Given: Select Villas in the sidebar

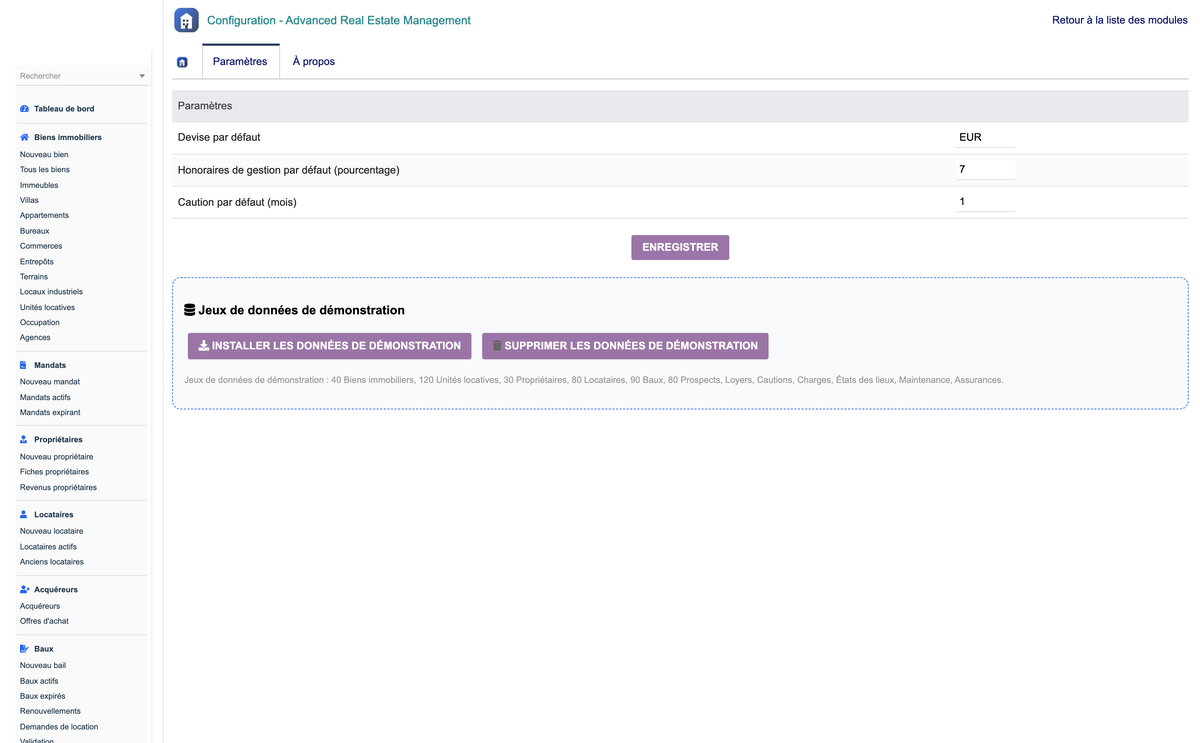Looking at the screenshot, I should click(x=29, y=200).
